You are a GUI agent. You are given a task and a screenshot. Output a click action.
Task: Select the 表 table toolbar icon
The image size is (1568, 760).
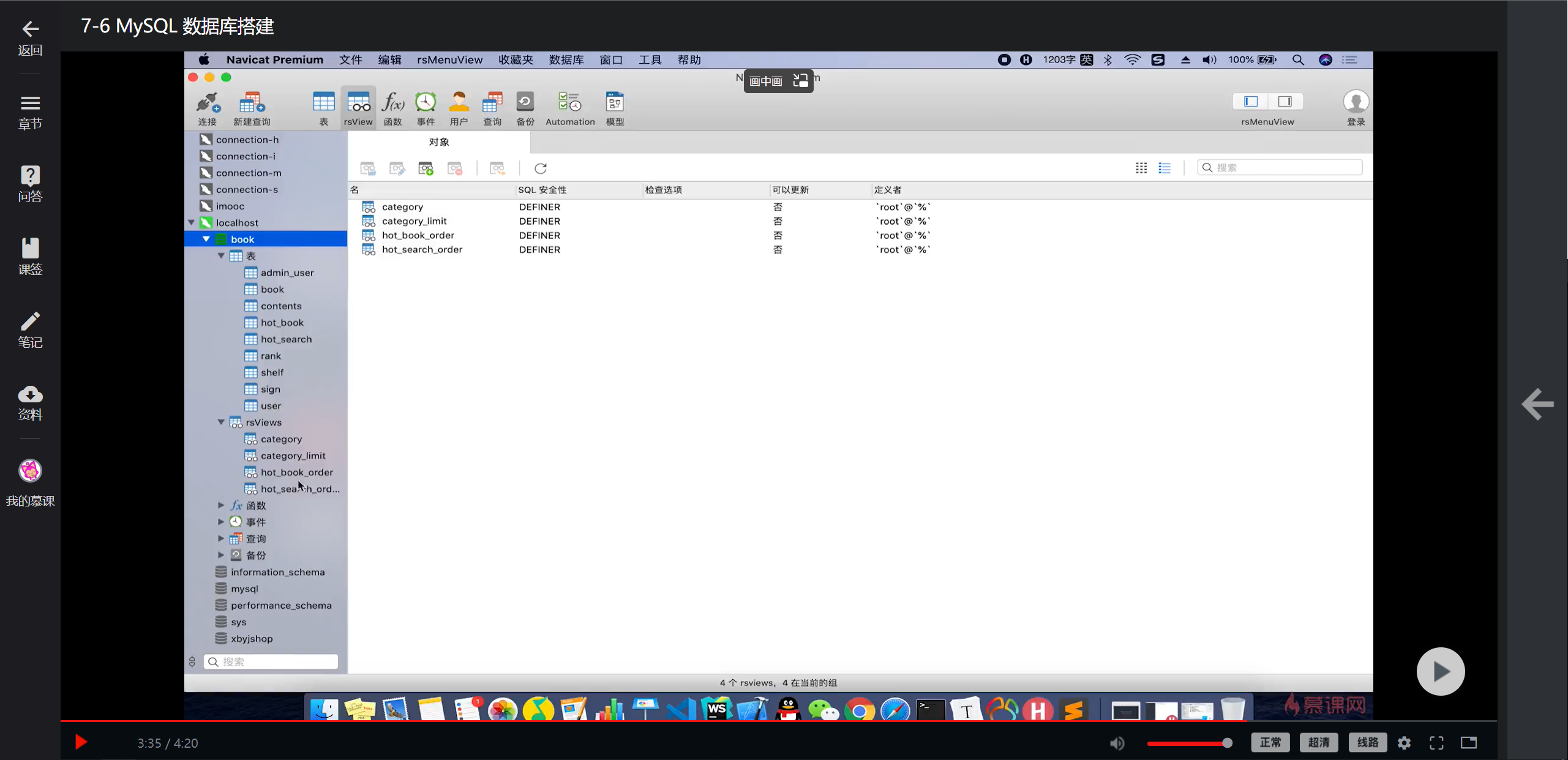click(323, 108)
